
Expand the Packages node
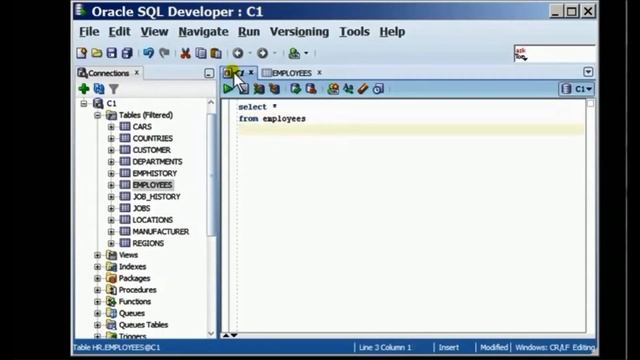[97, 278]
